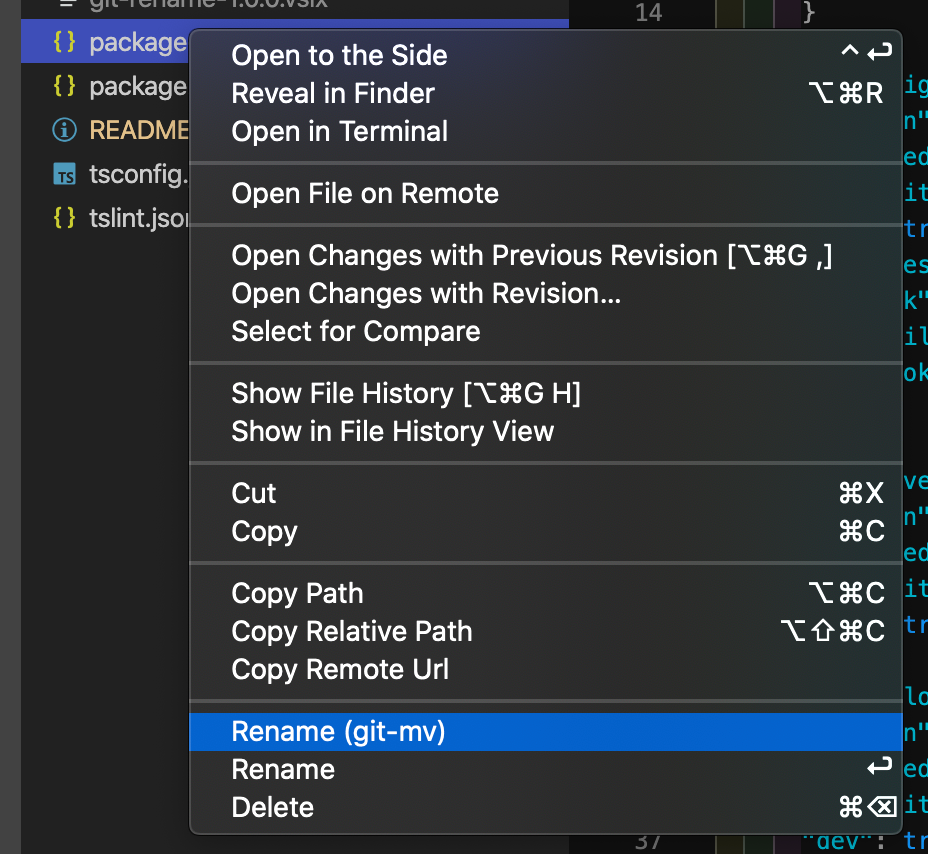Viewport: 928px width, 854px height.
Task: Copy the file's path
Action: coord(297,593)
